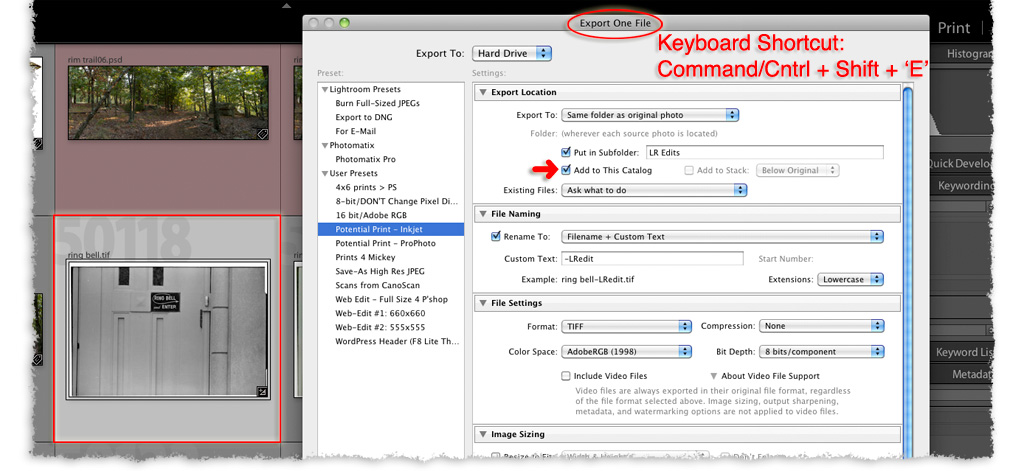Open the Quick Develop panel in Lightroom
Viewport: 1024px width, 471px height.
[961, 164]
